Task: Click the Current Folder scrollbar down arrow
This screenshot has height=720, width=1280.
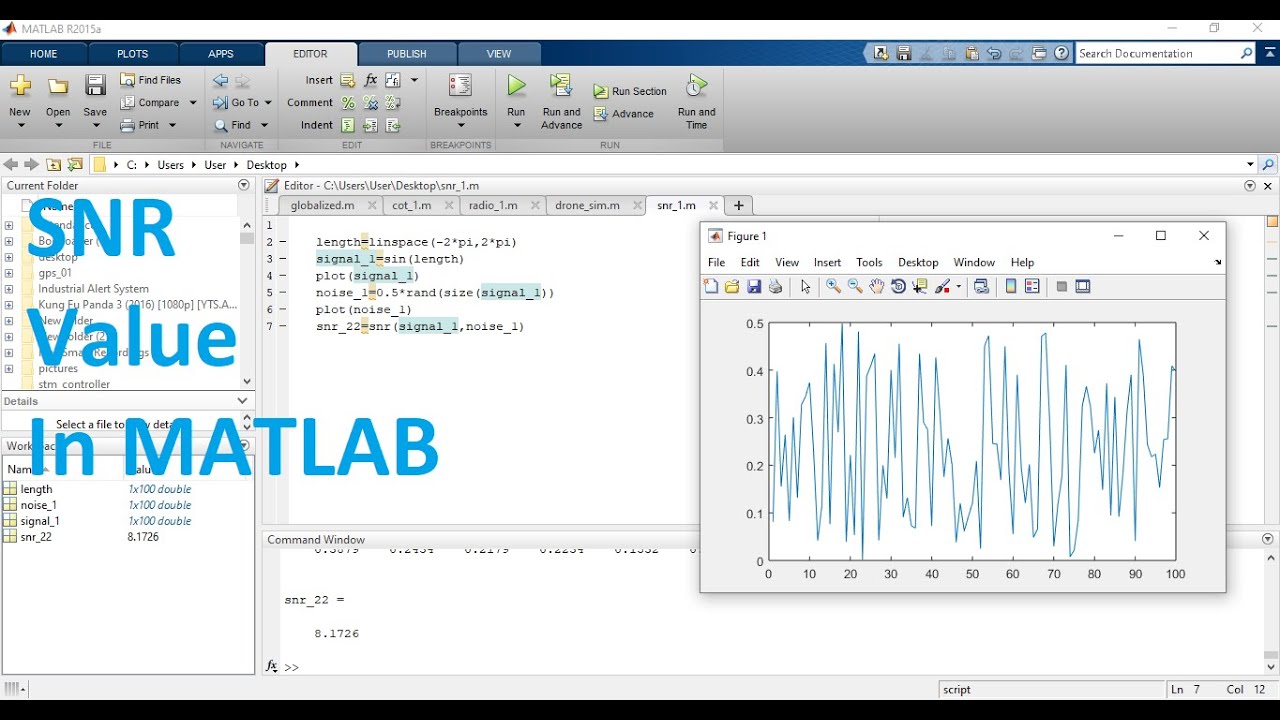Action: [x=247, y=381]
